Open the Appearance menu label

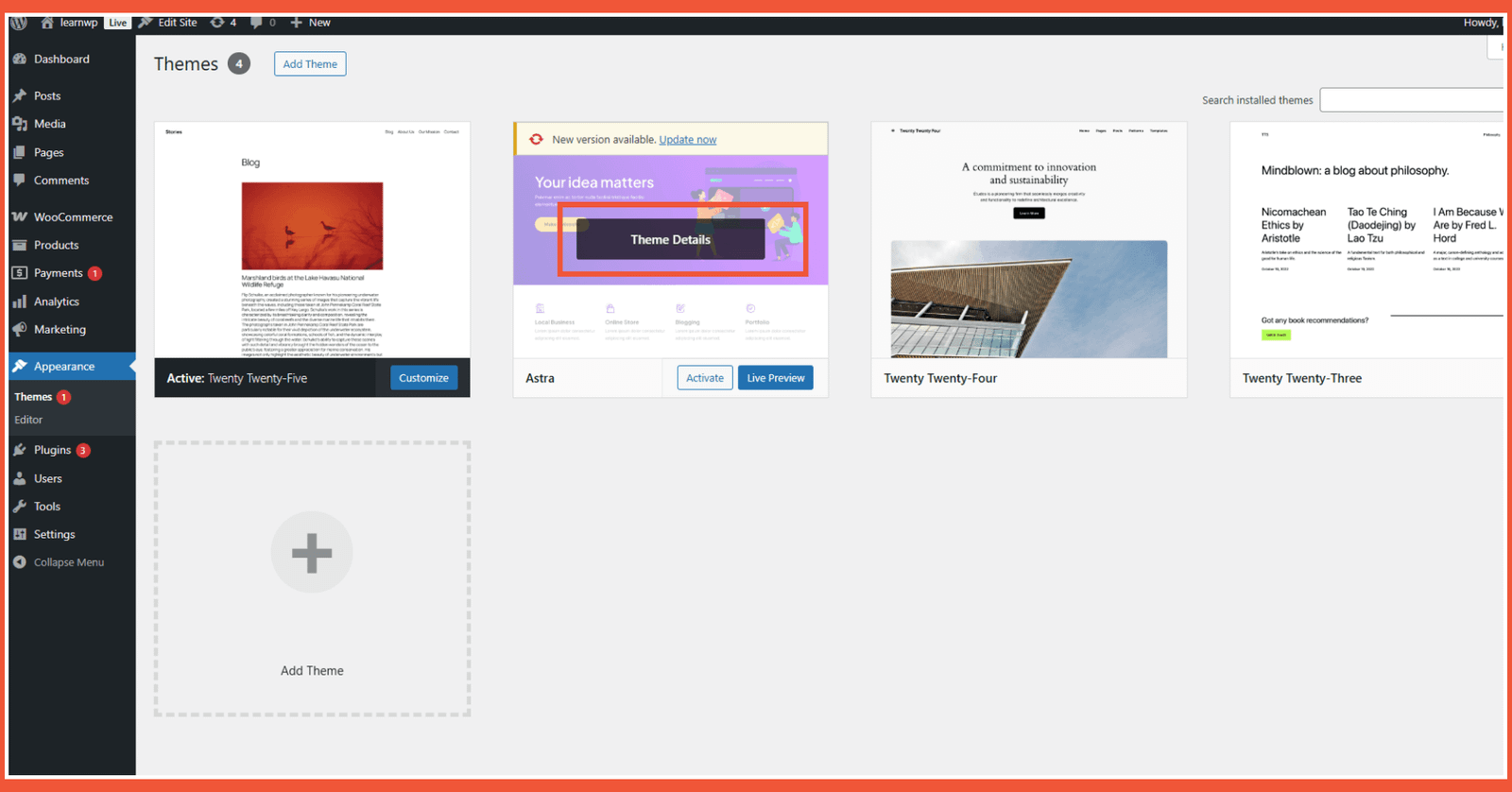click(64, 366)
